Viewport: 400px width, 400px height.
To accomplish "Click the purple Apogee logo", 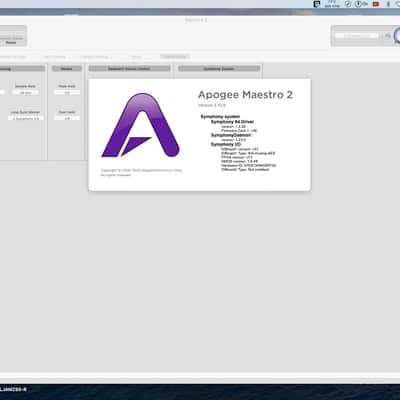I will click(x=140, y=125).
